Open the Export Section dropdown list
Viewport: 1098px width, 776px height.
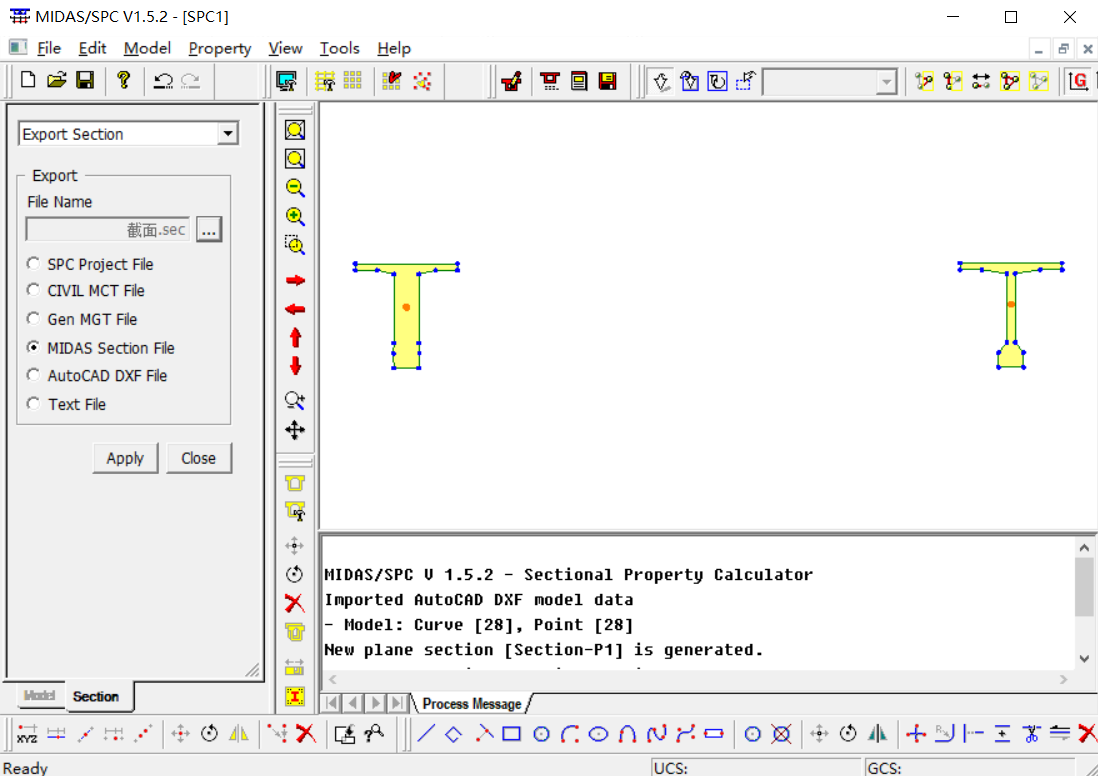click(228, 134)
